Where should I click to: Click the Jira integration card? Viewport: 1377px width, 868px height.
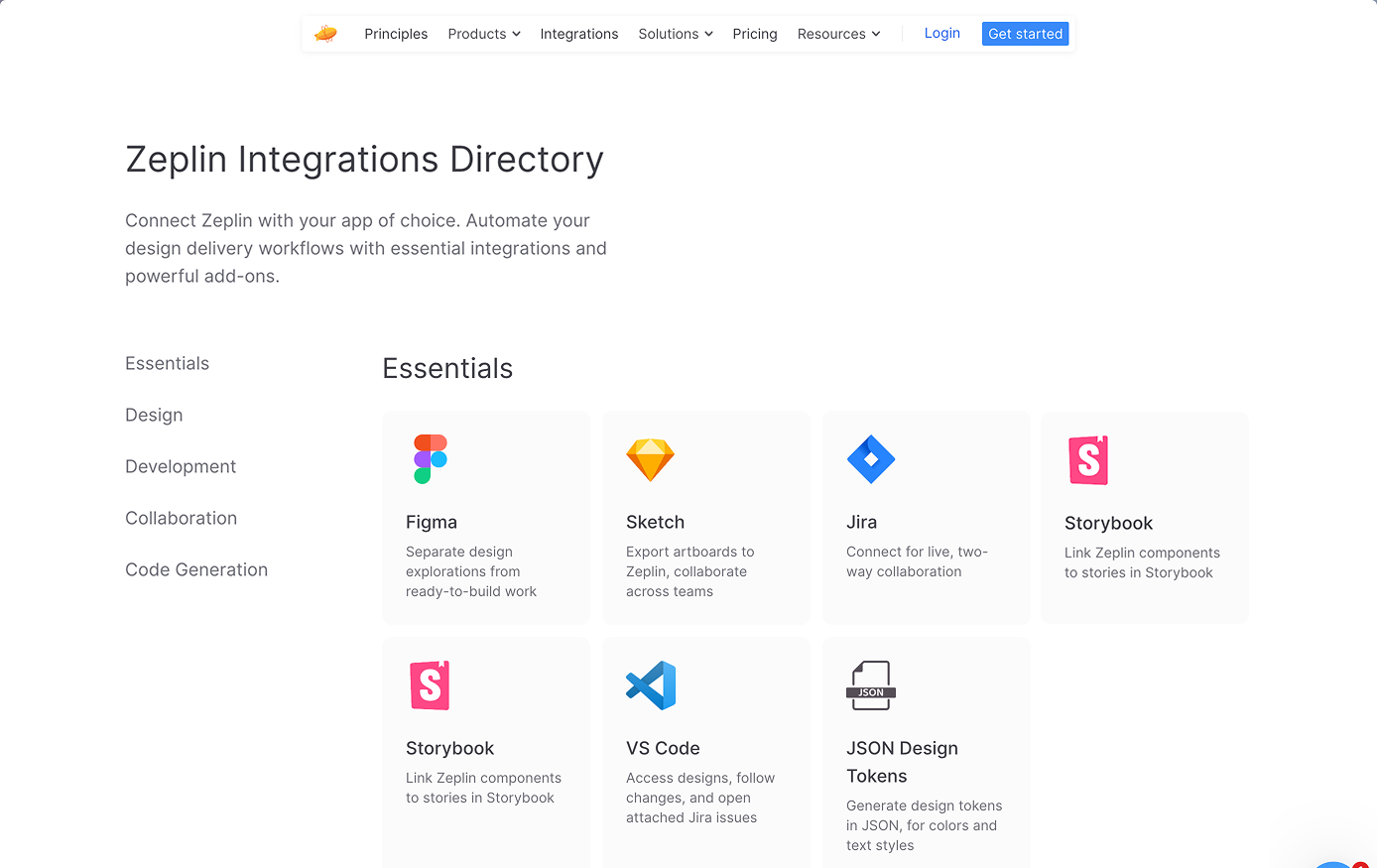926,517
